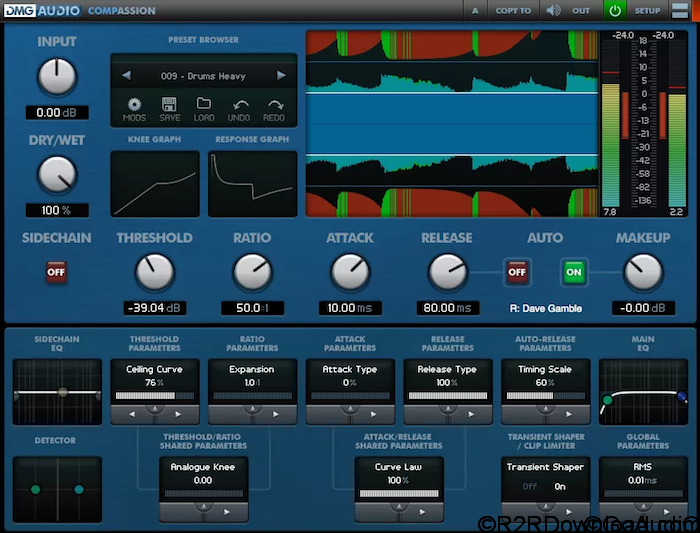700x533 pixels.
Task: Click the attack 10.00 ms value field
Action: click(350, 308)
